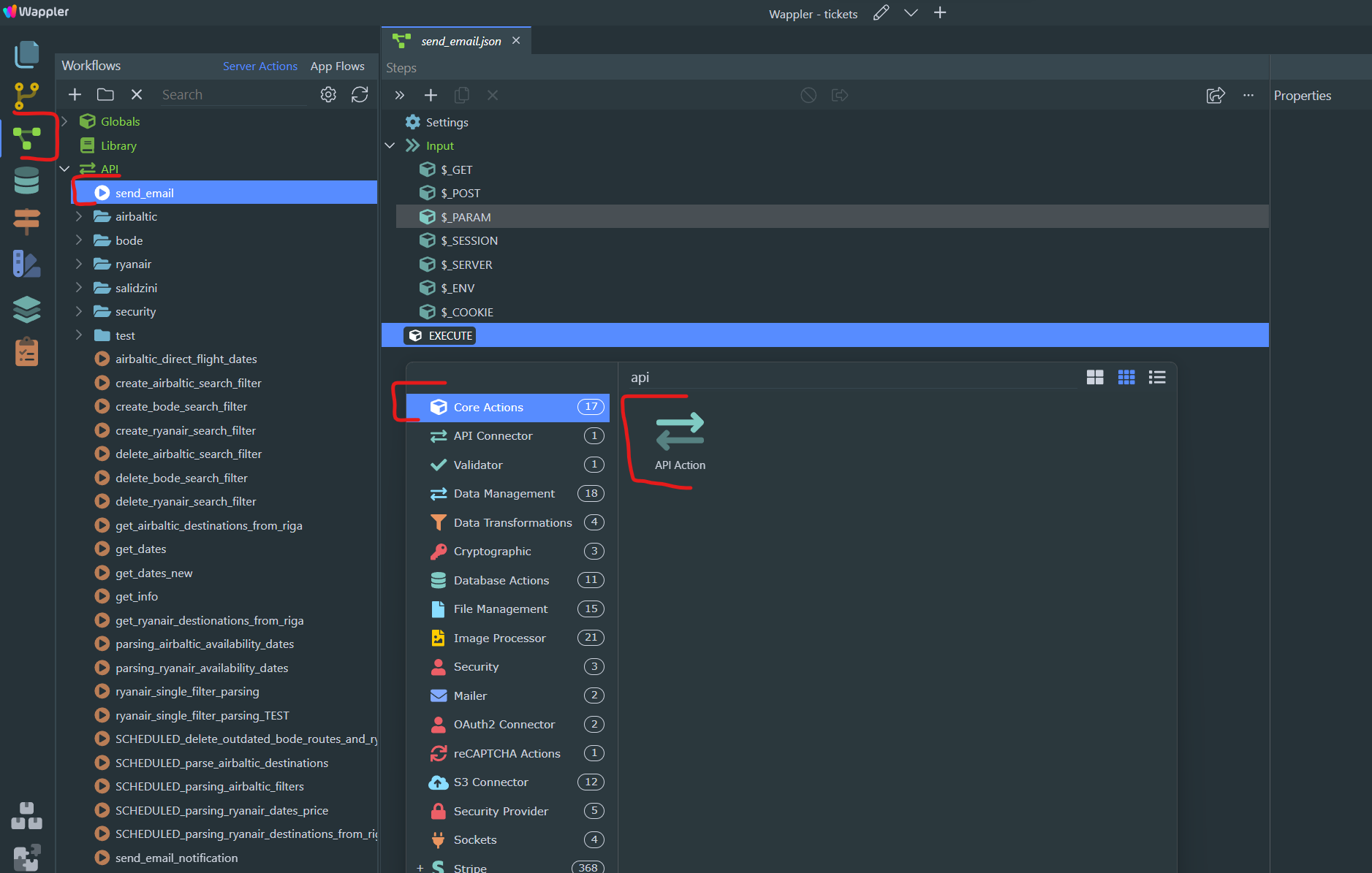Open the Database manager sidebar icon
The height and width of the screenshot is (873, 1372).
tap(26, 180)
